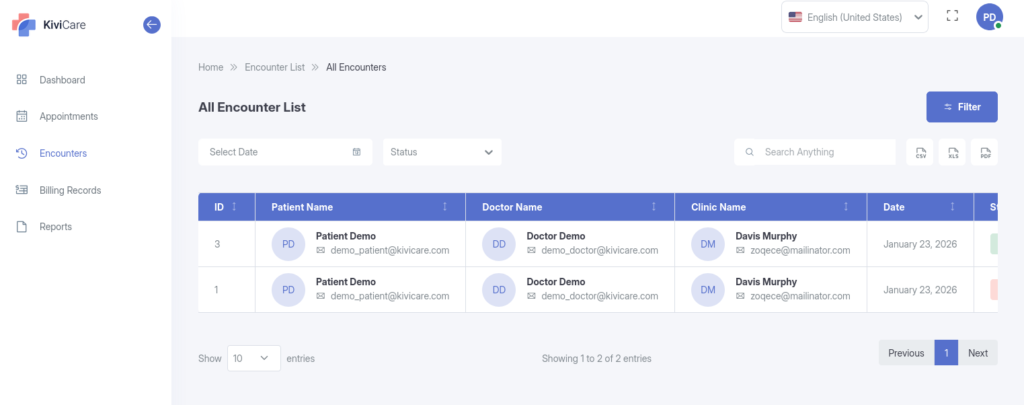Navigate to Home breadcrumb link
The image size is (1024, 405).
pos(210,67)
